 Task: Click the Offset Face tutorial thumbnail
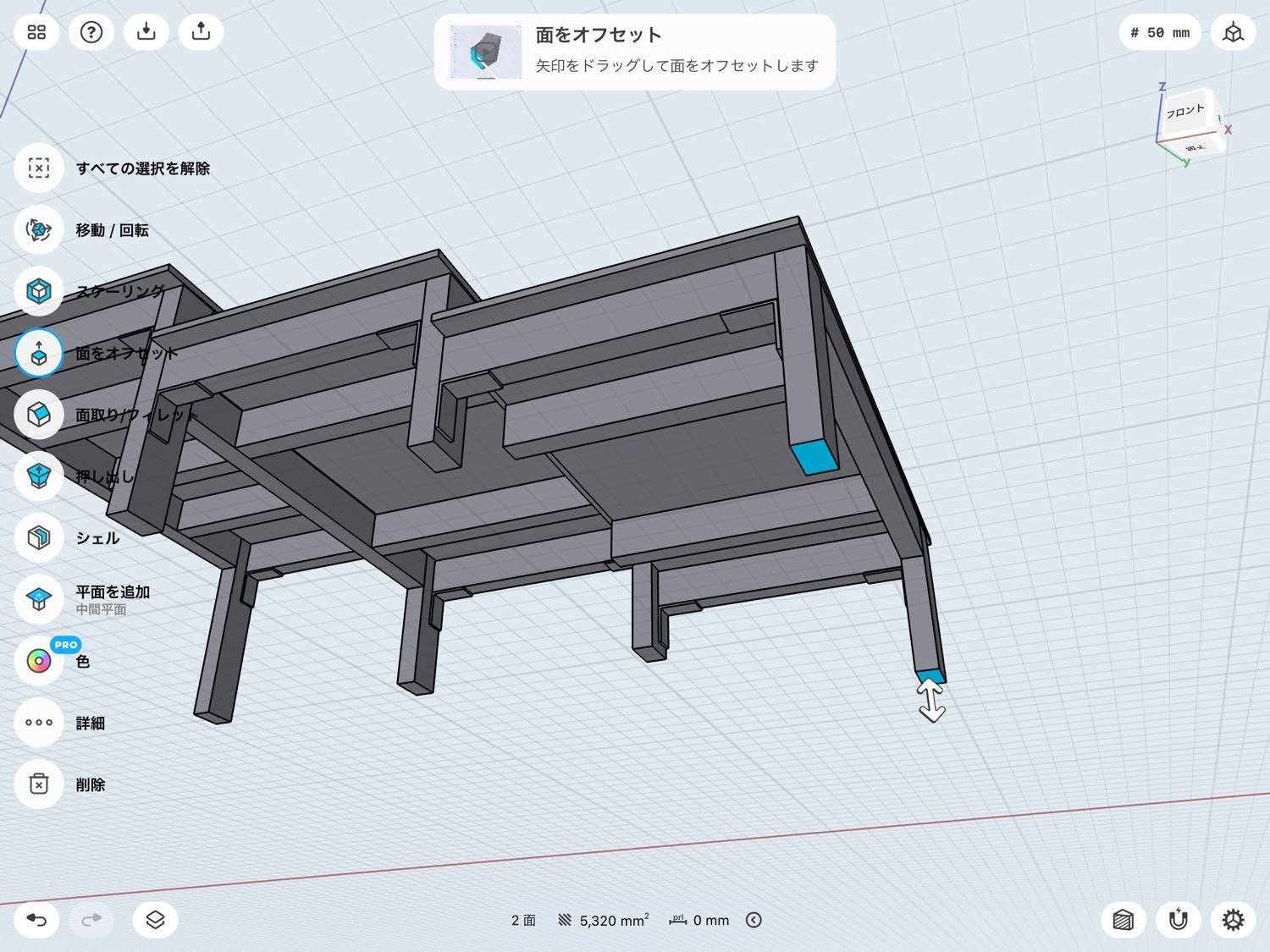(486, 52)
